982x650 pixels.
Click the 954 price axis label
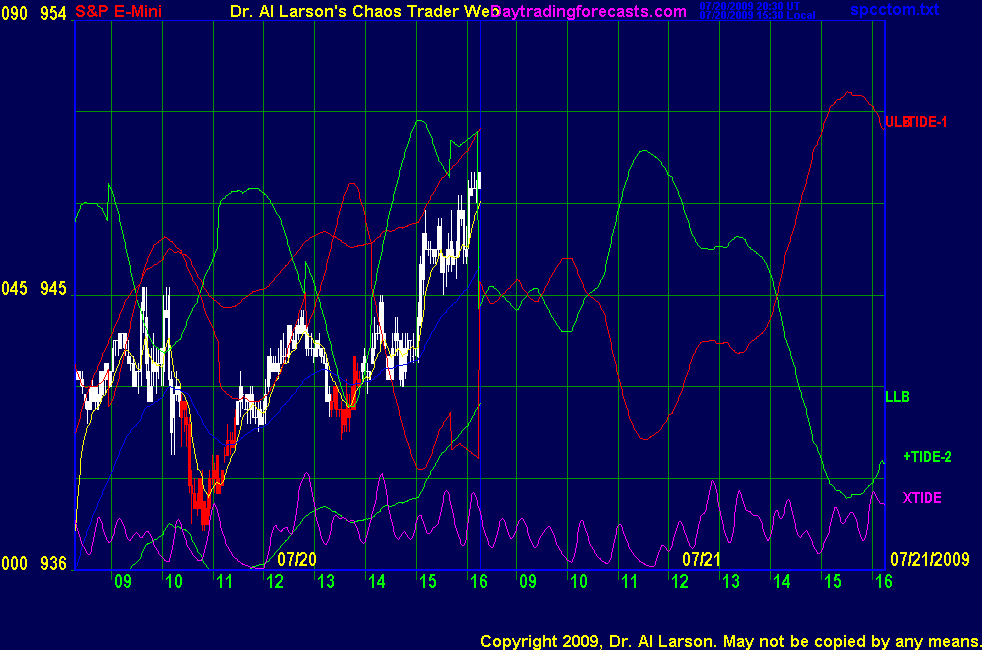[53, 11]
